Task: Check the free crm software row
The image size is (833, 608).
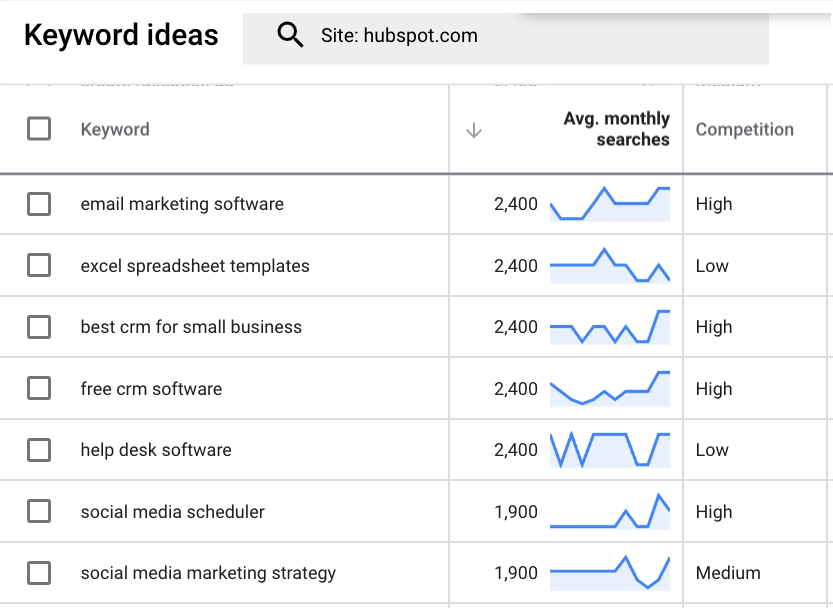Action: click(x=39, y=388)
